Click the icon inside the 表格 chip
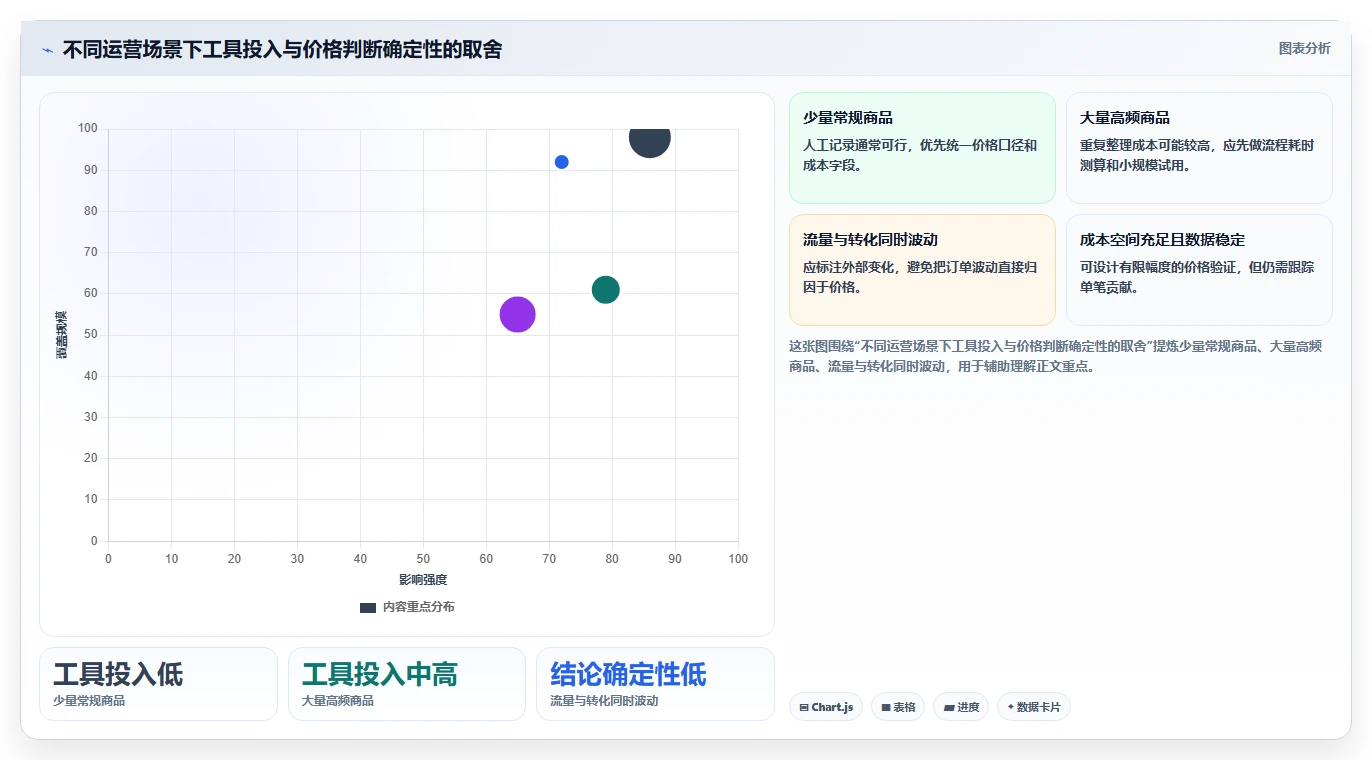 point(886,708)
